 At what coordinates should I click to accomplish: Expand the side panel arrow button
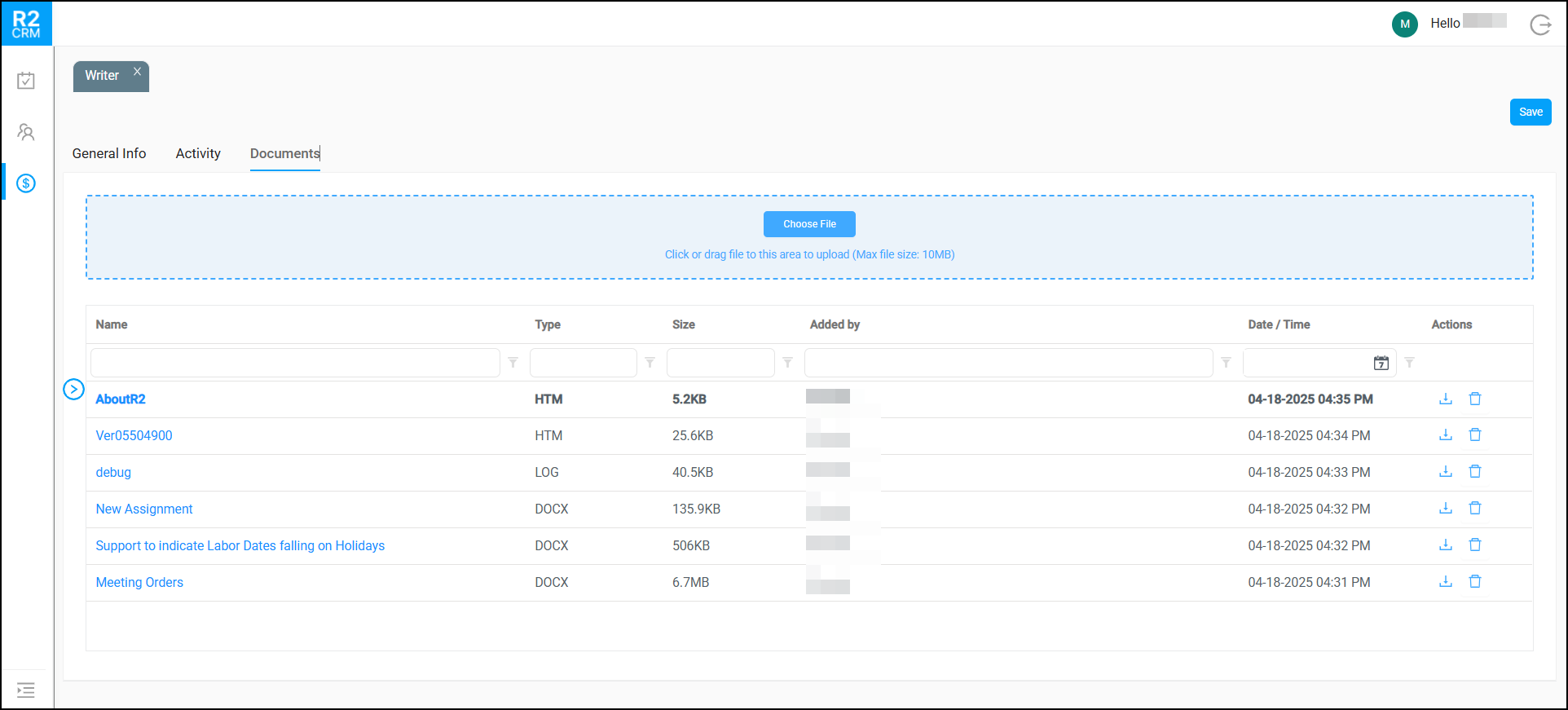coord(73,390)
